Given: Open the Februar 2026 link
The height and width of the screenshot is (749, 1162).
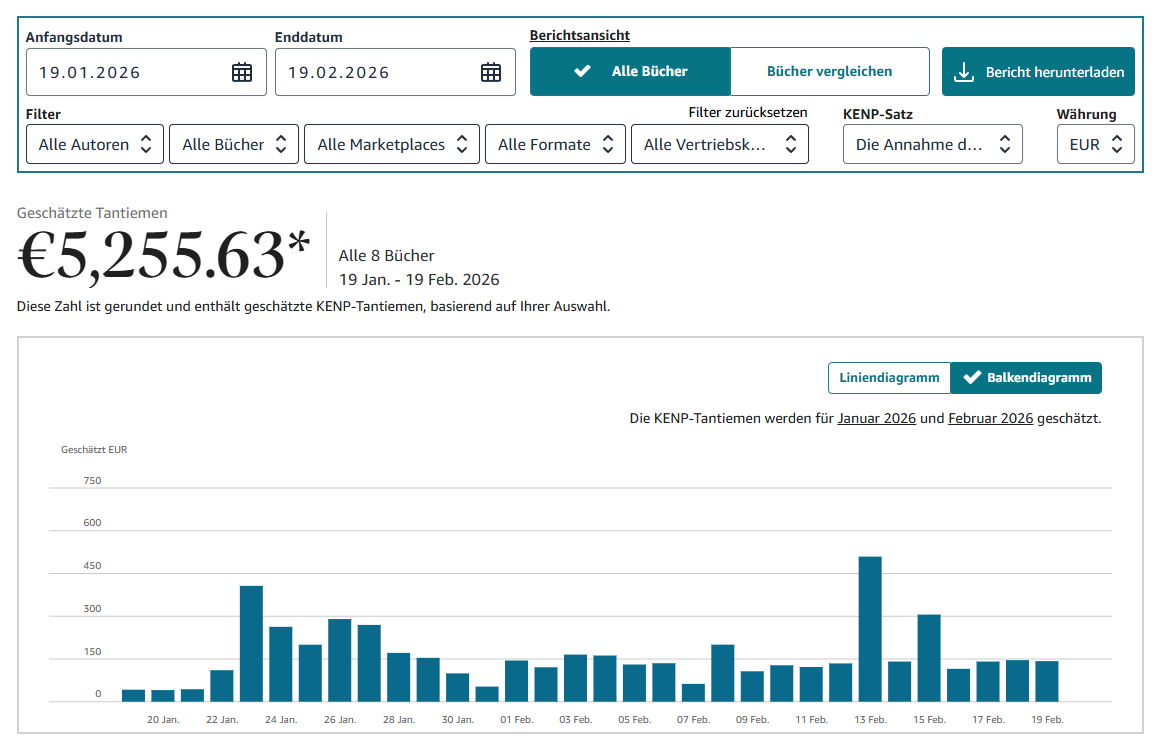Looking at the screenshot, I should pos(991,419).
